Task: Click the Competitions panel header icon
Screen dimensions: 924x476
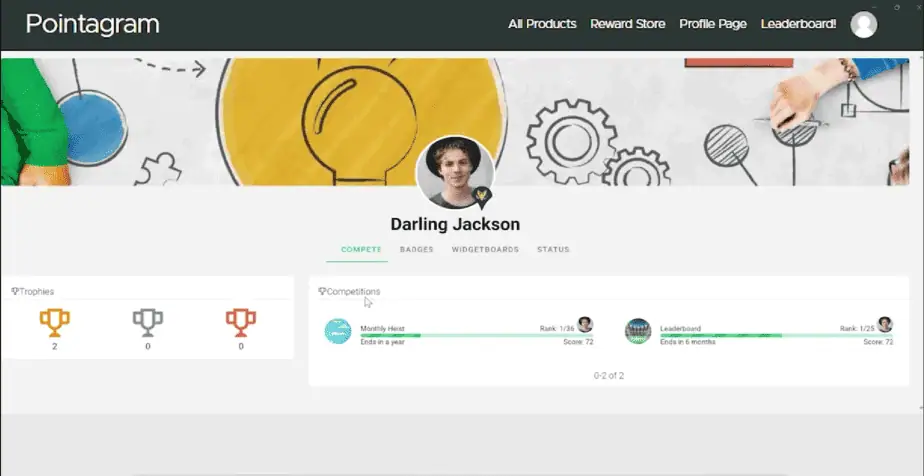Action: coord(322,291)
